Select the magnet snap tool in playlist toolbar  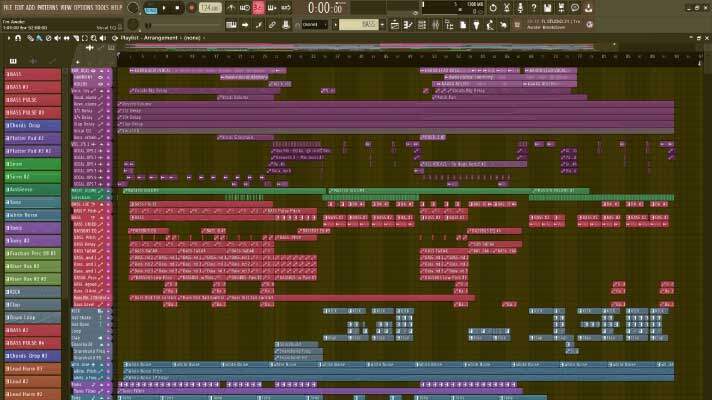pyautogui.click(x=19, y=38)
